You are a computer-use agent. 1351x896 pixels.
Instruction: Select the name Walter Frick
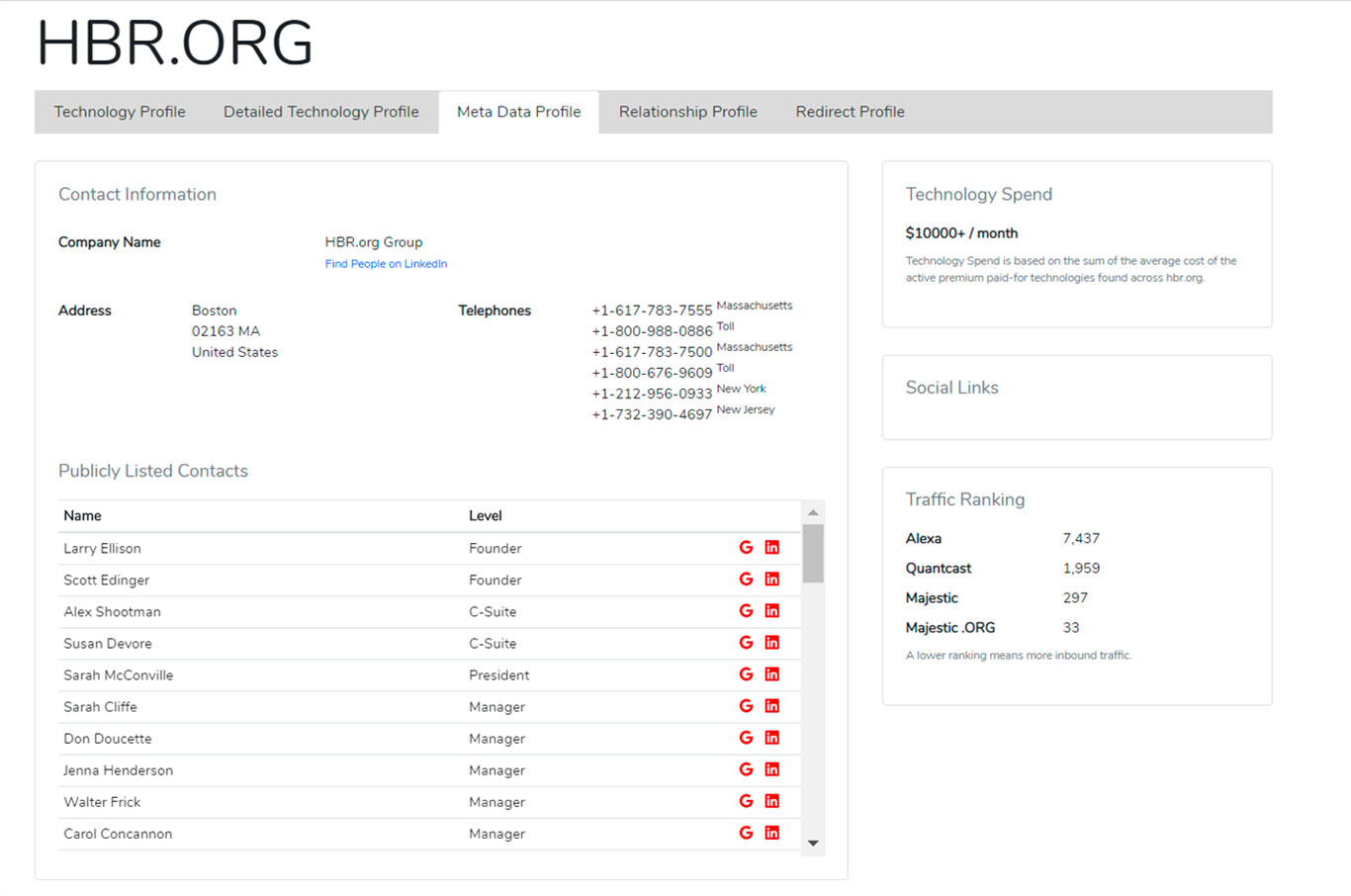pyautogui.click(x=102, y=801)
